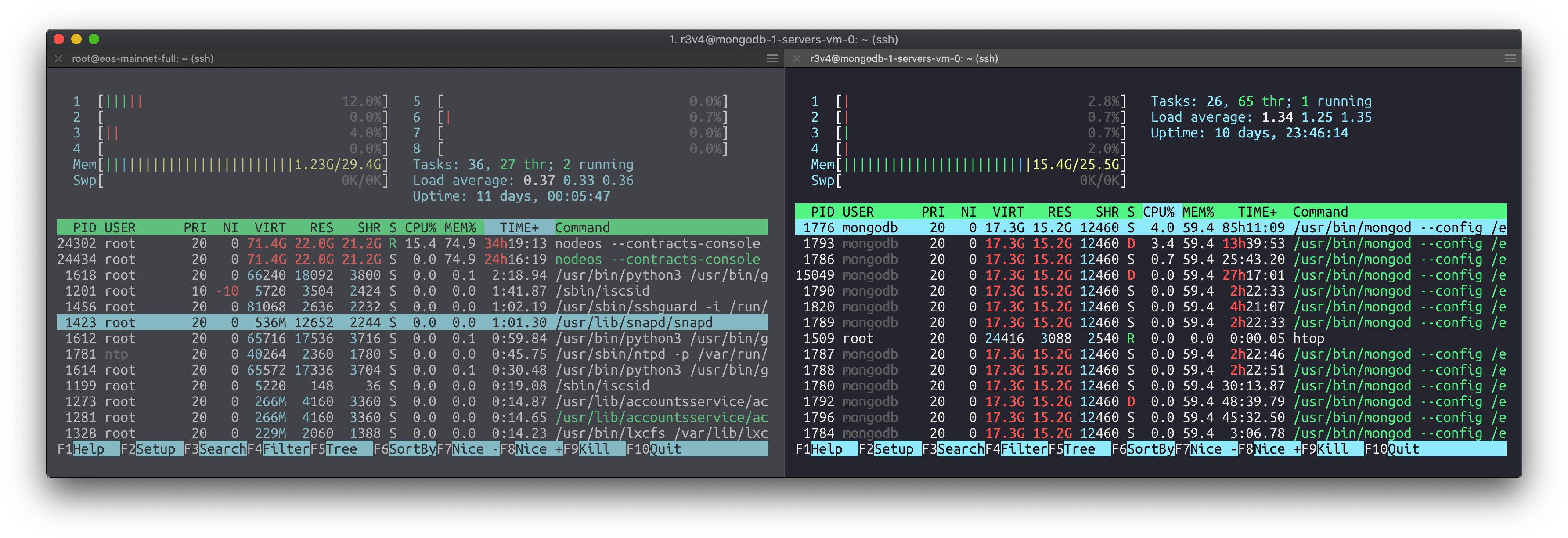Image resolution: width=1568 pixels, height=538 pixels.
Task: Open left pane hamburger menu icon
Action: (x=772, y=58)
